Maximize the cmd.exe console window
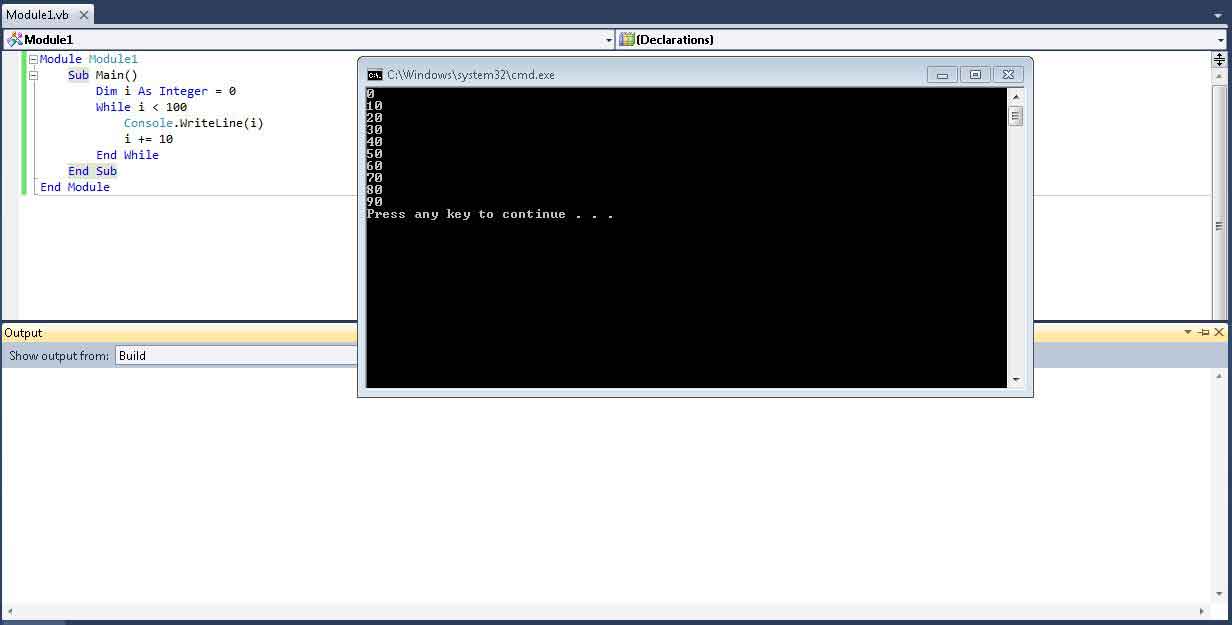Image resolution: width=1232 pixels, height=625 pixels. (x=975, y=75)
